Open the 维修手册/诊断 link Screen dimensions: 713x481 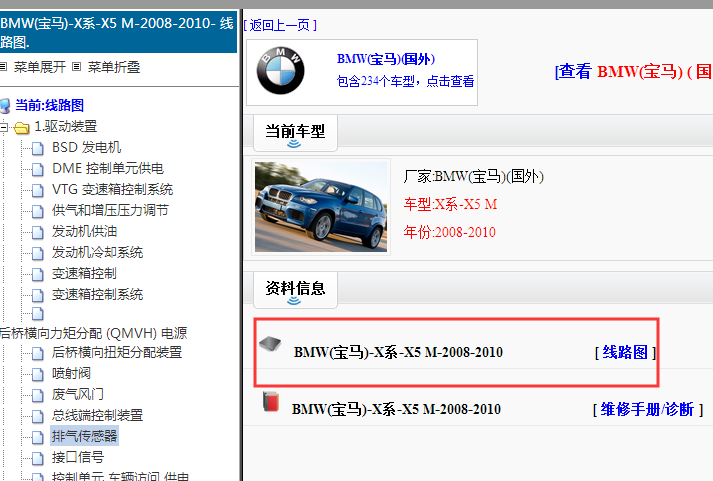(647, 409)
